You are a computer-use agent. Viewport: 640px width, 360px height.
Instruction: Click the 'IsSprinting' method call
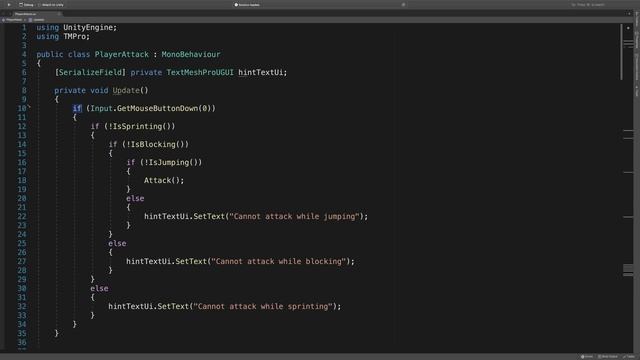[x=138, y=126]
